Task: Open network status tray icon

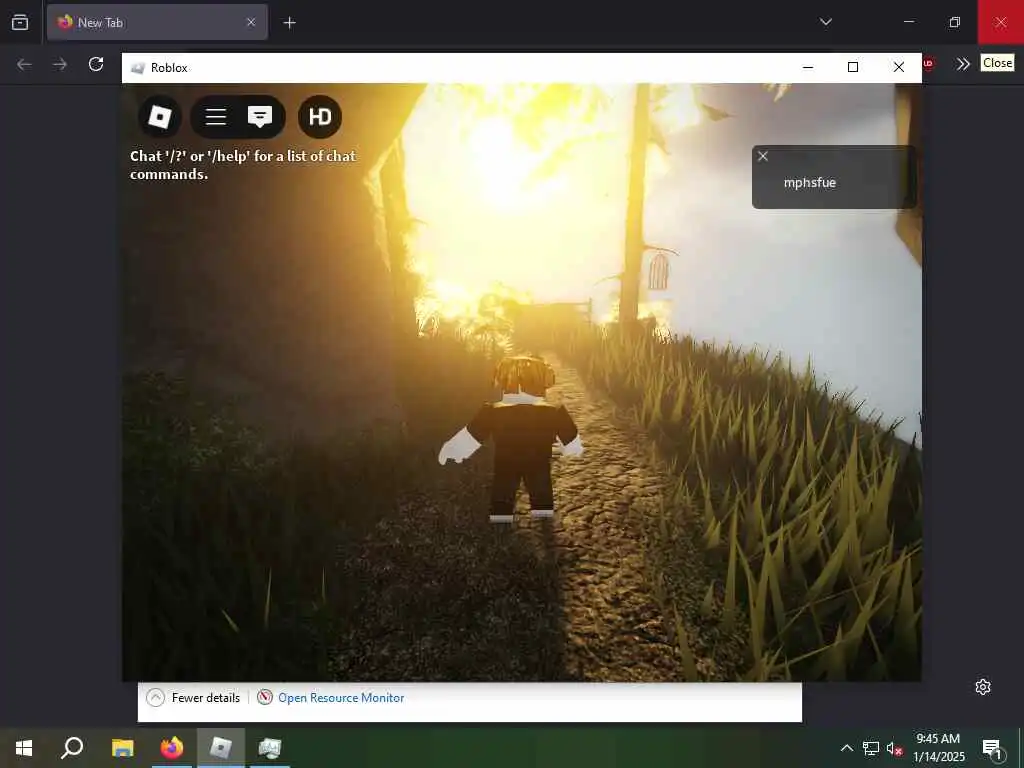Action: click(x=871, y=748)
